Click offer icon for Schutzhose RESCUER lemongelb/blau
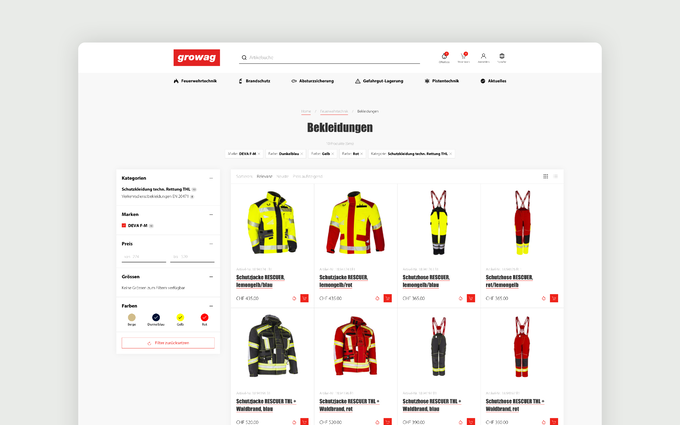 tap(461, 298)
